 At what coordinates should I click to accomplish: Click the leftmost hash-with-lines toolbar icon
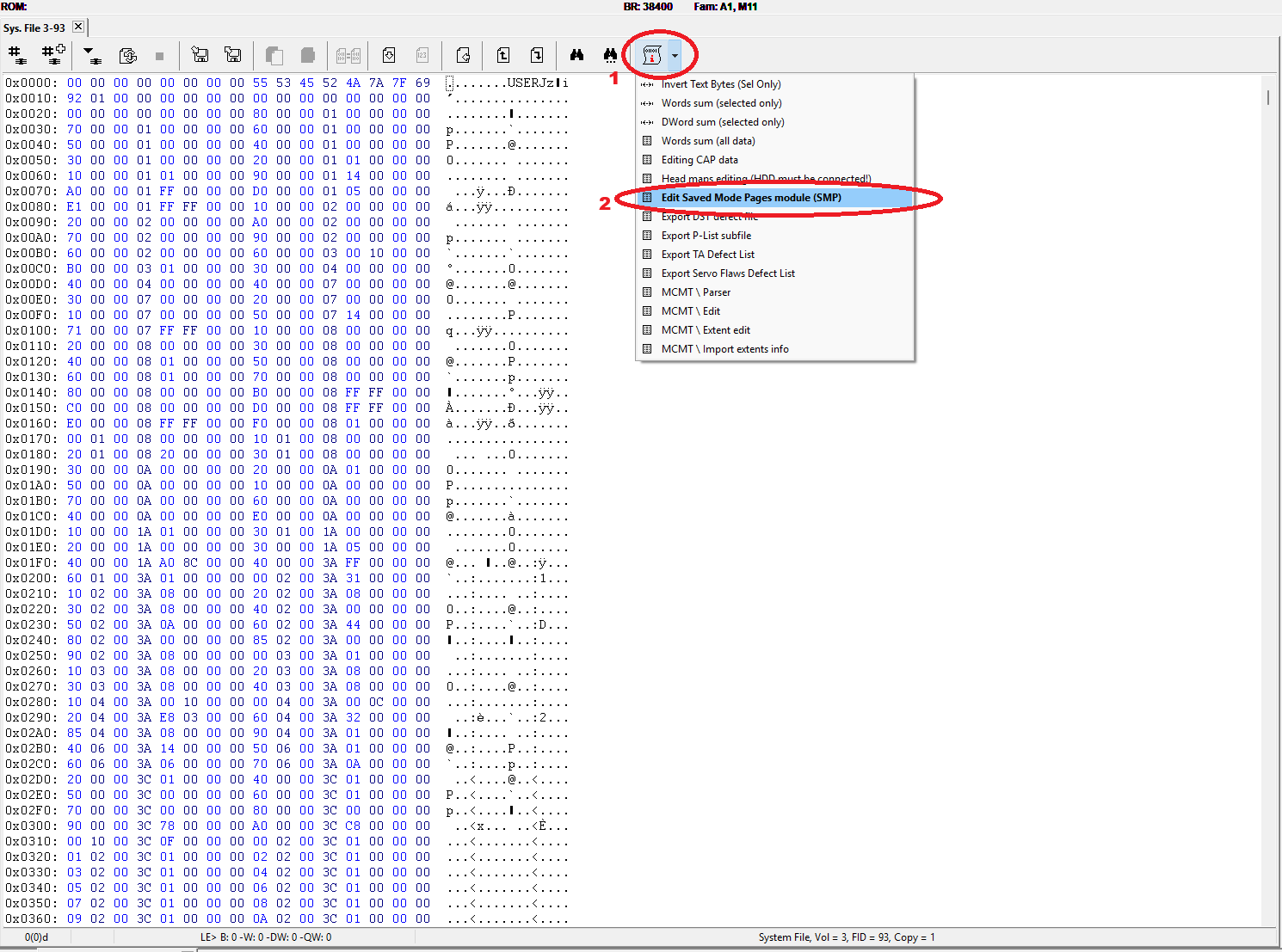[x=17, y=55]
